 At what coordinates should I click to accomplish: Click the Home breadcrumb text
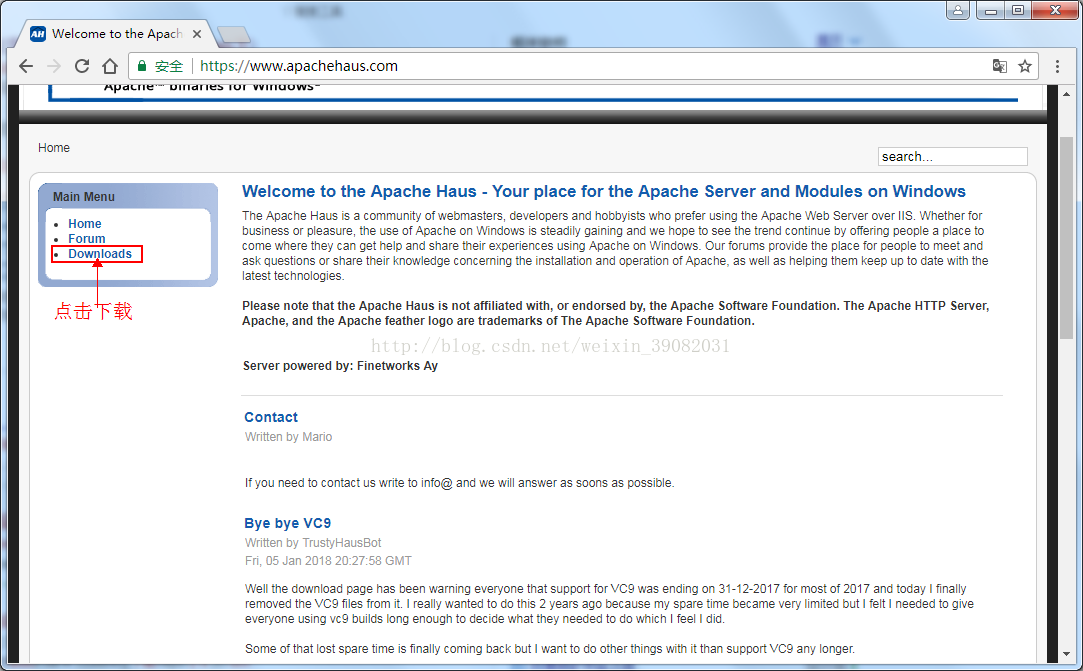click(54, 148)
